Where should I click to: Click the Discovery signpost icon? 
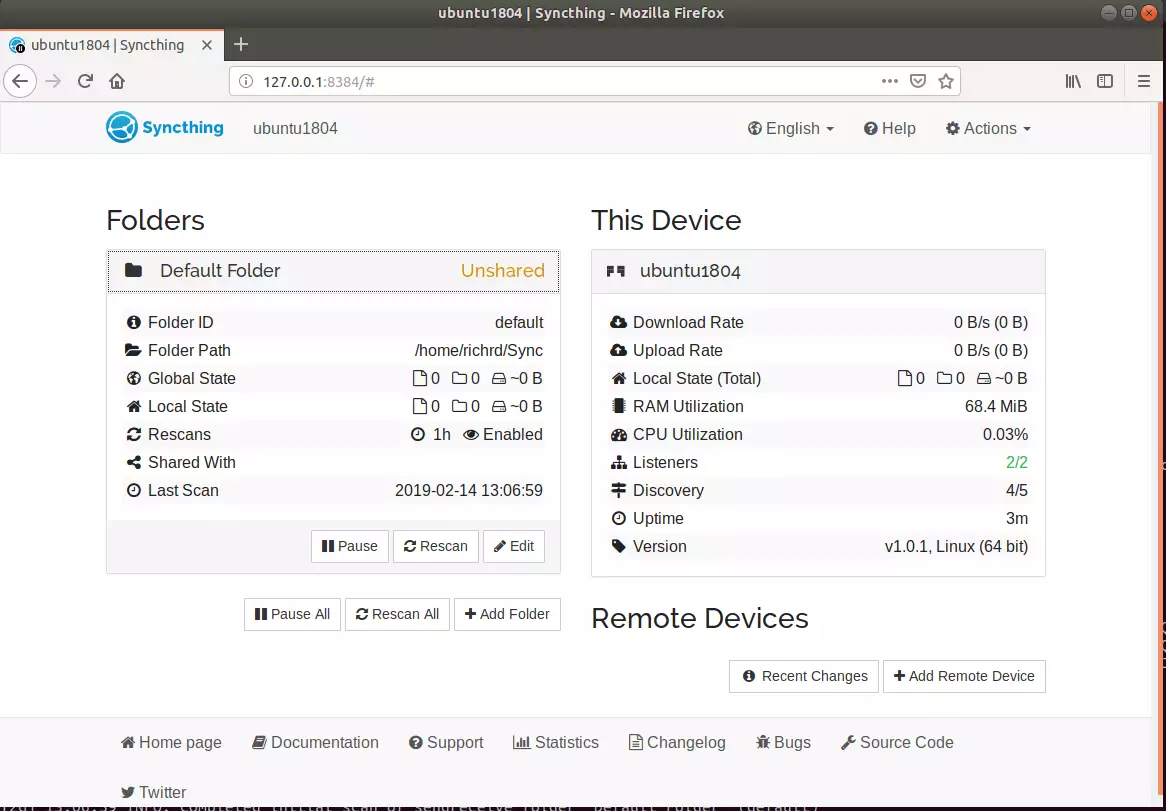point(619,490)
